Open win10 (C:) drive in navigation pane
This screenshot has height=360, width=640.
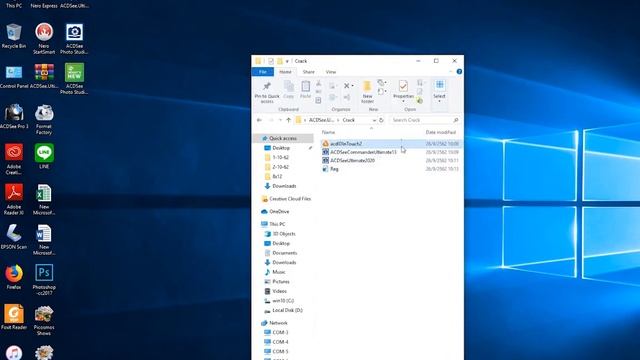(x=283, y=301)
